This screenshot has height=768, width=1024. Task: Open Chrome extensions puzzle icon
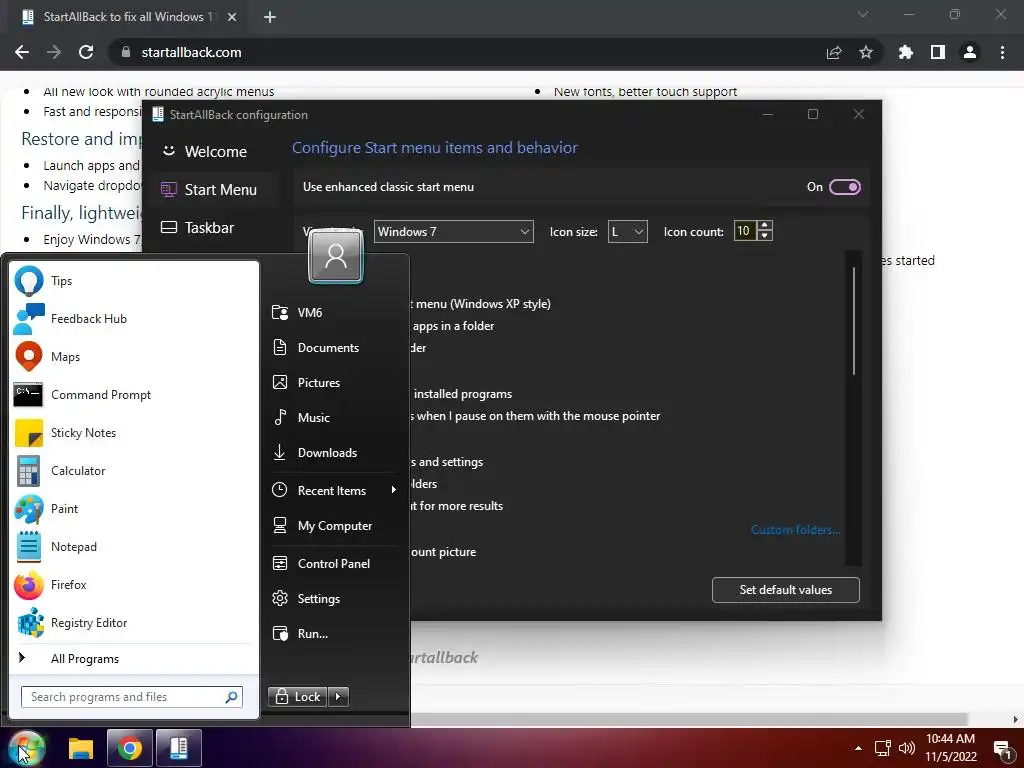[x=906, y=52]
